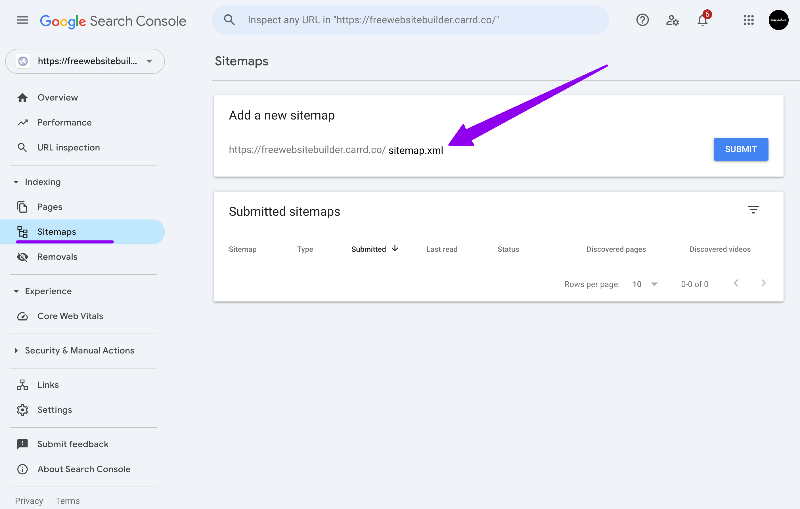This screenshot has width=800, height=509.
Task: Sort by the Submitted column header
Action: tap(368, 249)
